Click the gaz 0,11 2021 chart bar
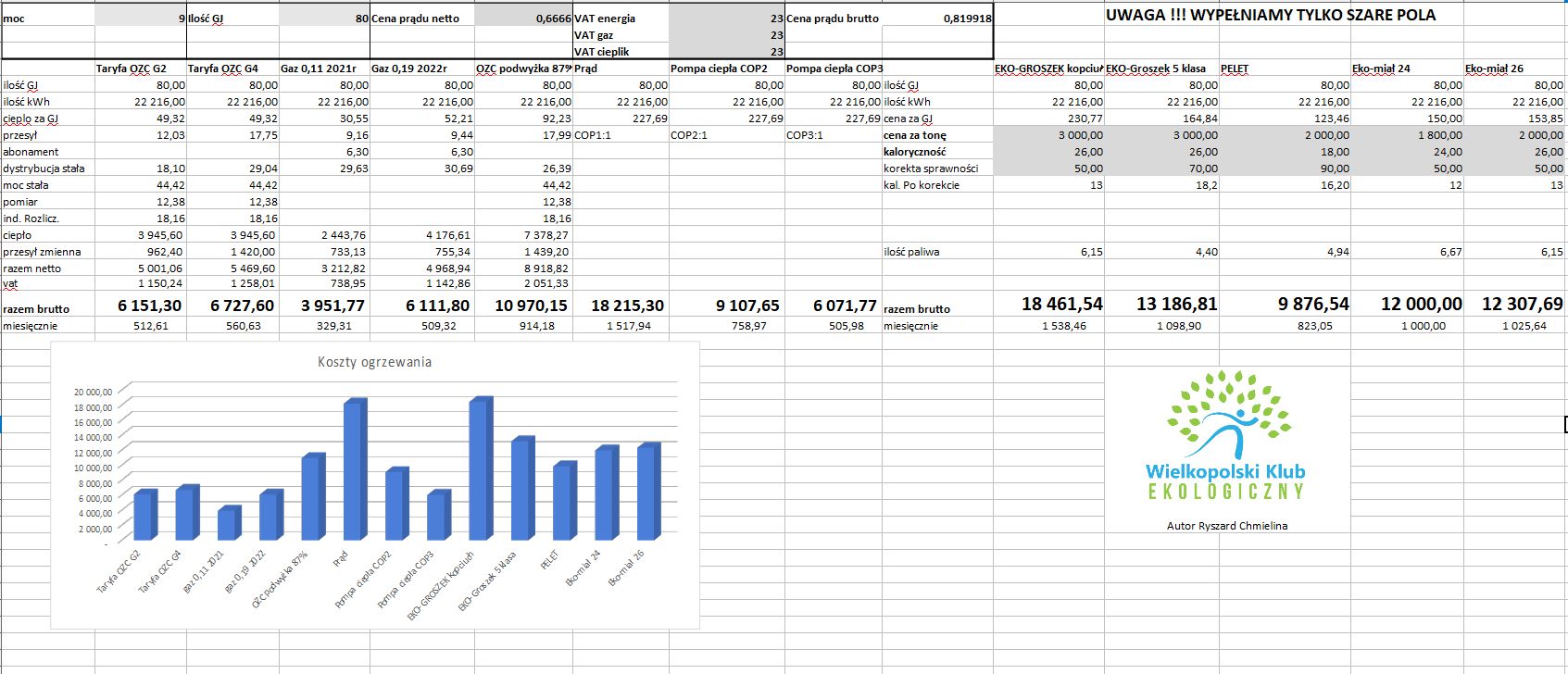 point(229,523)
